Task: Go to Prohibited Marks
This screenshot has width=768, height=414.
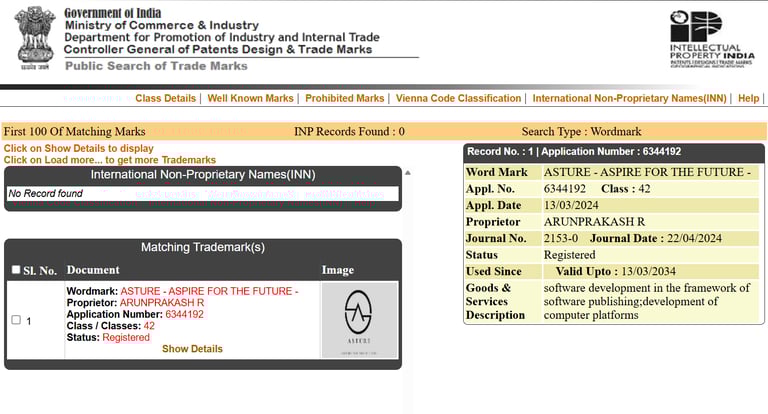Action: [345, 98]
